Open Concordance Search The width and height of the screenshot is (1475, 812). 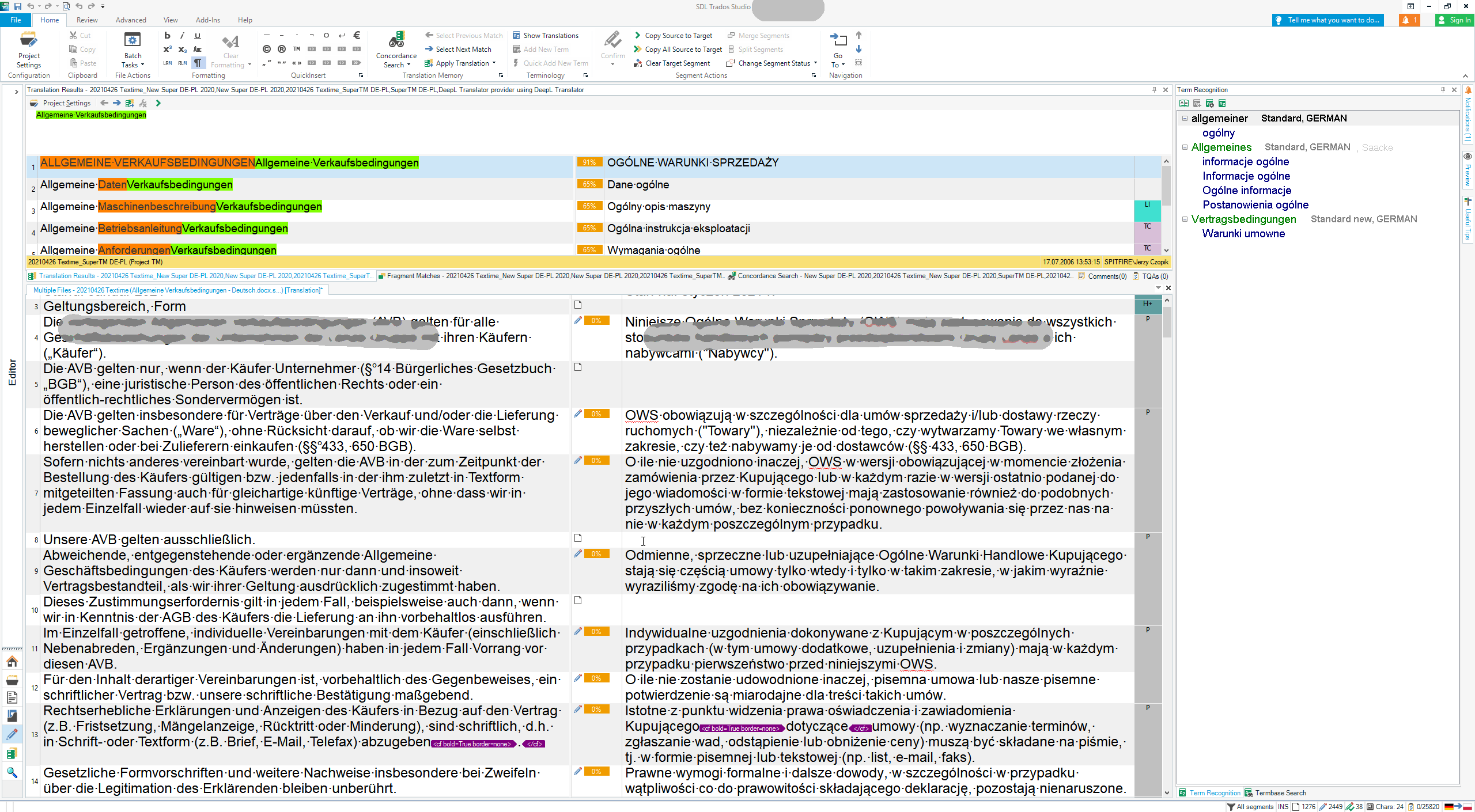point(396,50)
